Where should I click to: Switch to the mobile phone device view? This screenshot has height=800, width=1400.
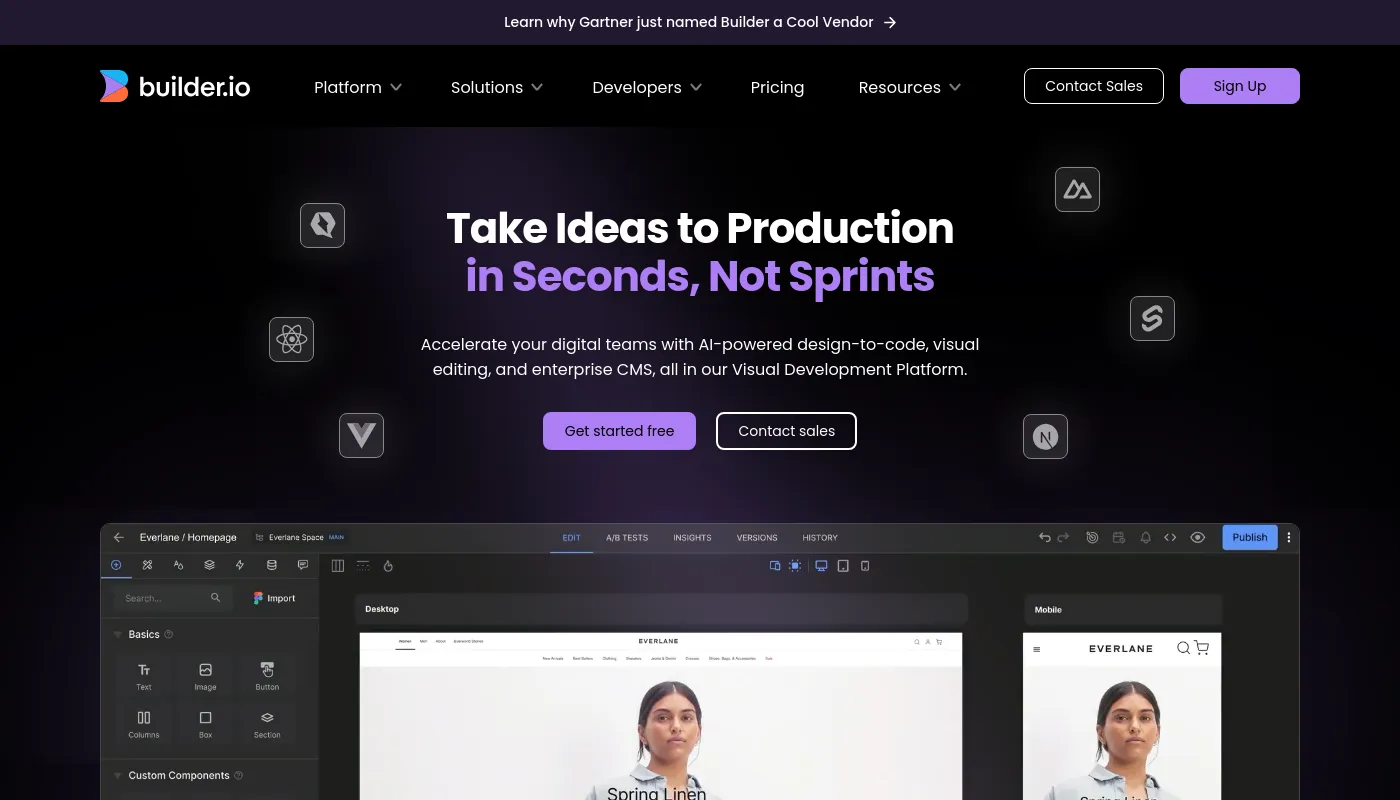[865, 566]
